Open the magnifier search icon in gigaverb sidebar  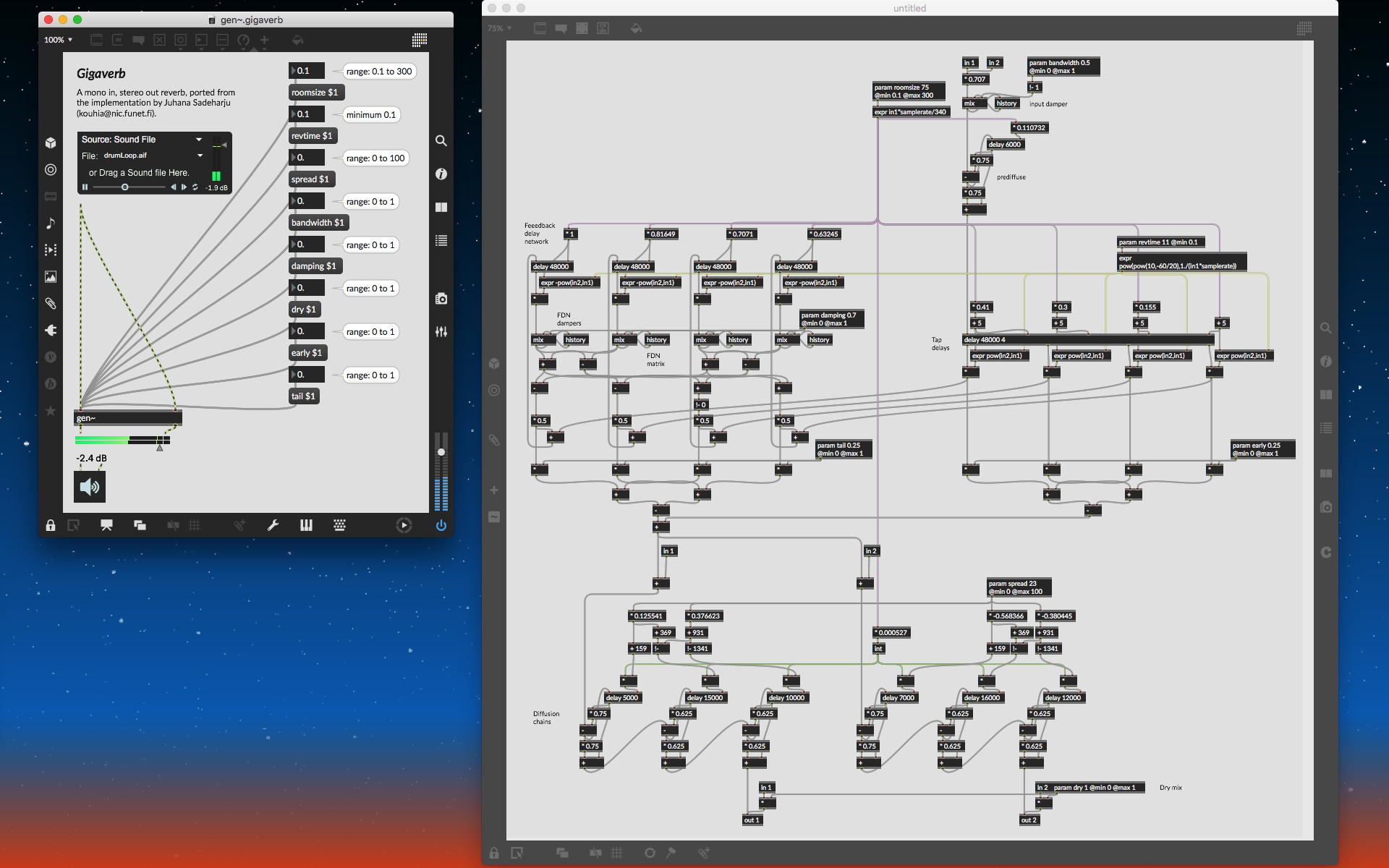pyautogui.click(x=441, y=141)
